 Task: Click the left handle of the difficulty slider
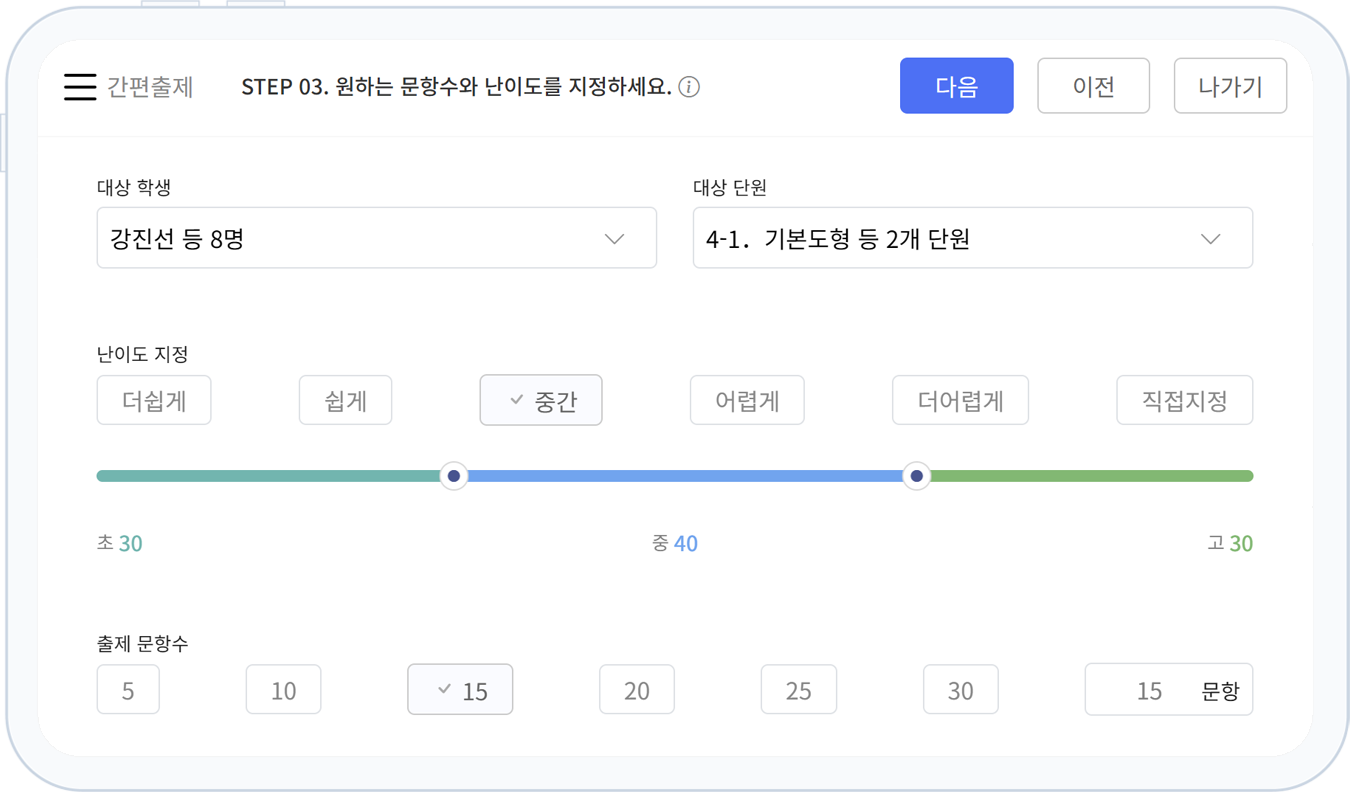[x=453, y=475]
